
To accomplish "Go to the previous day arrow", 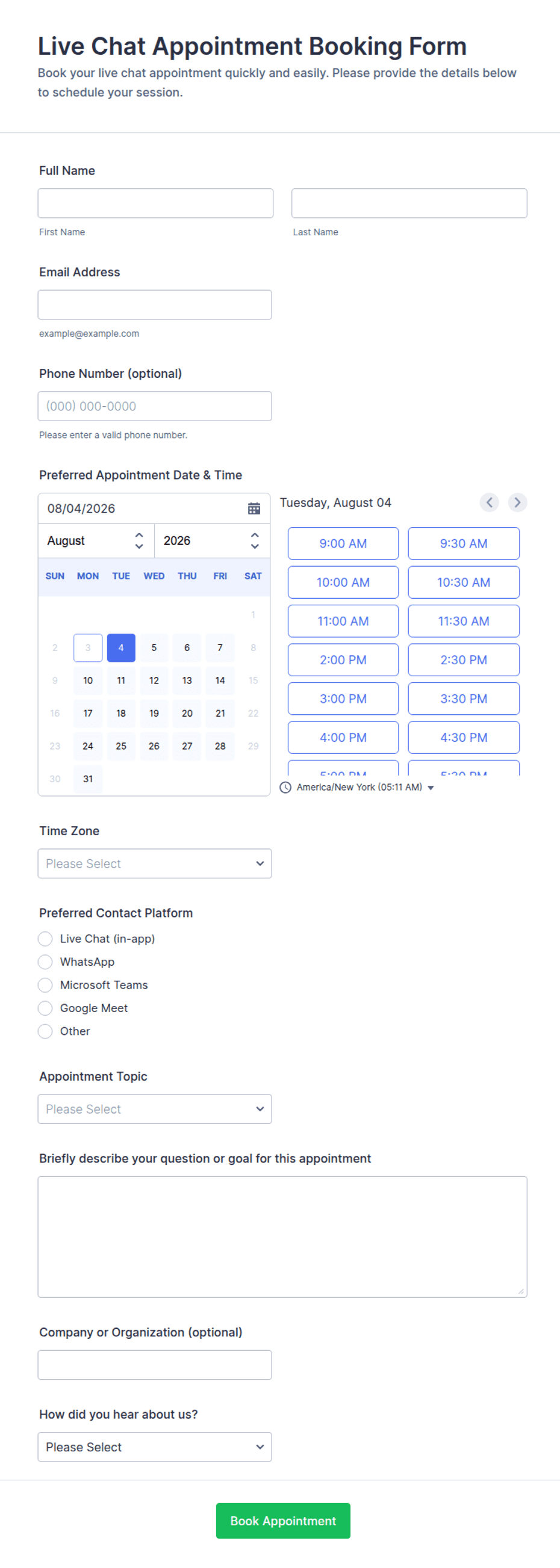I will pyautogui.click(x=490, y=502).
